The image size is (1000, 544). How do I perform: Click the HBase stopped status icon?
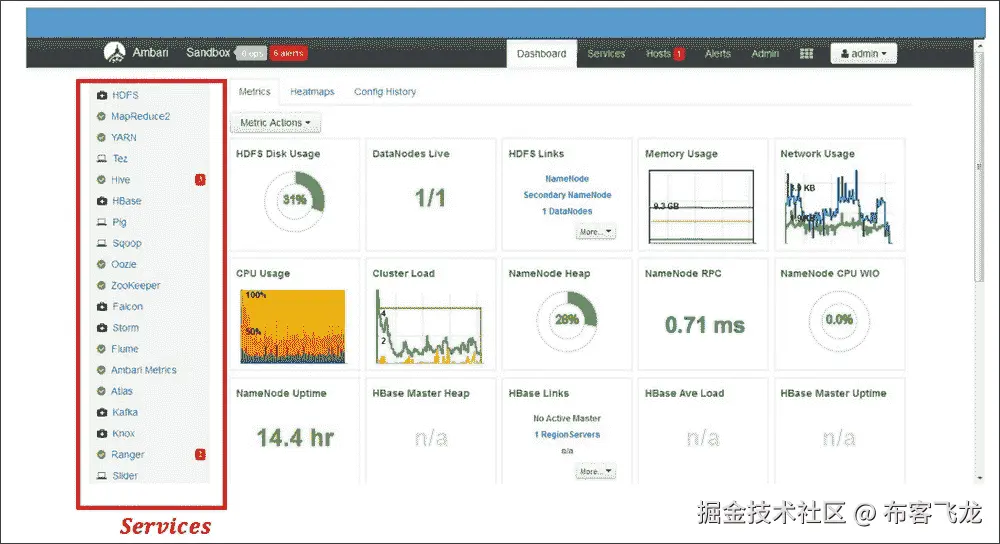pyautogui.click(x=101, y=201)
